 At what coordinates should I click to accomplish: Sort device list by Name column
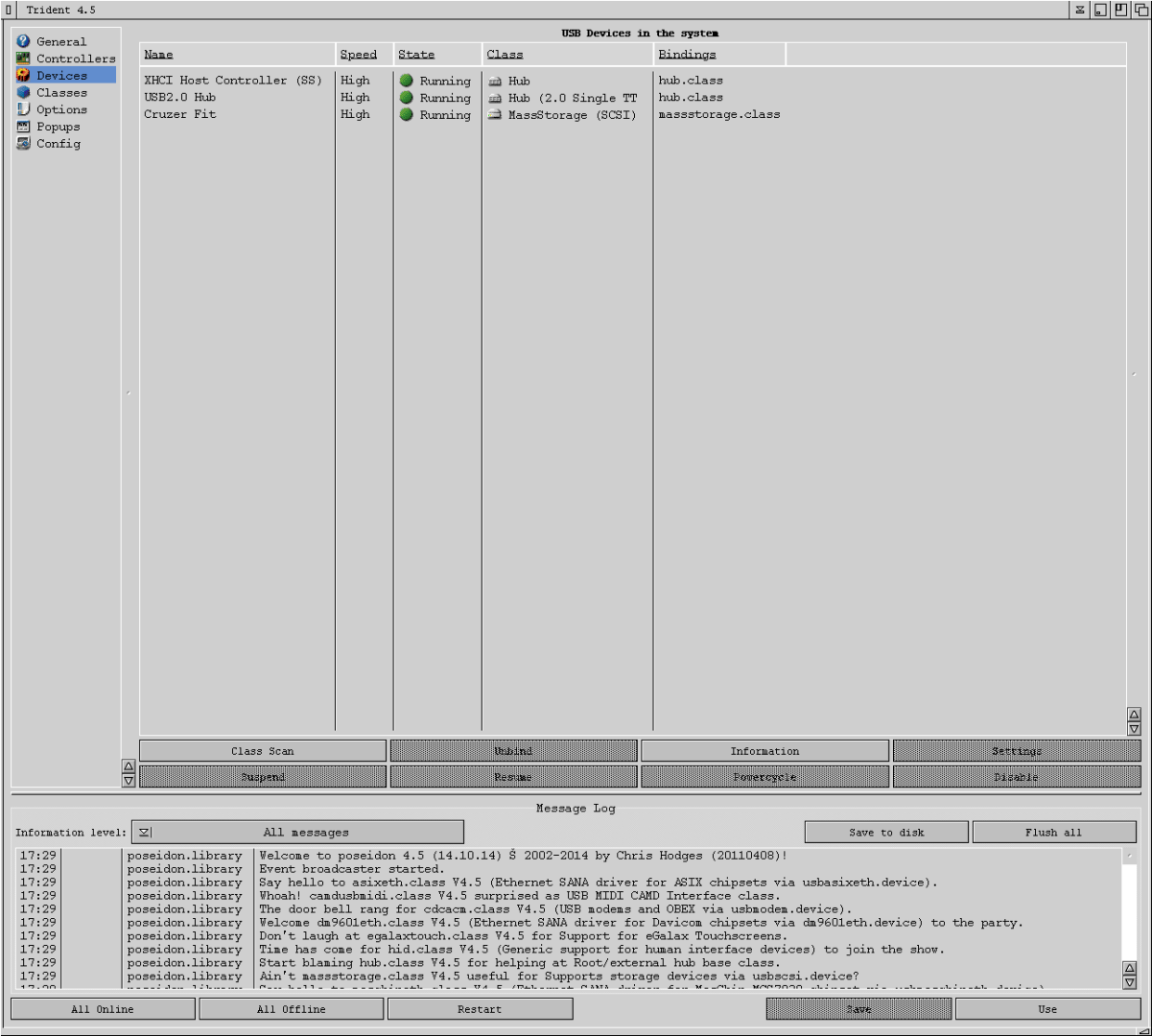159,55
